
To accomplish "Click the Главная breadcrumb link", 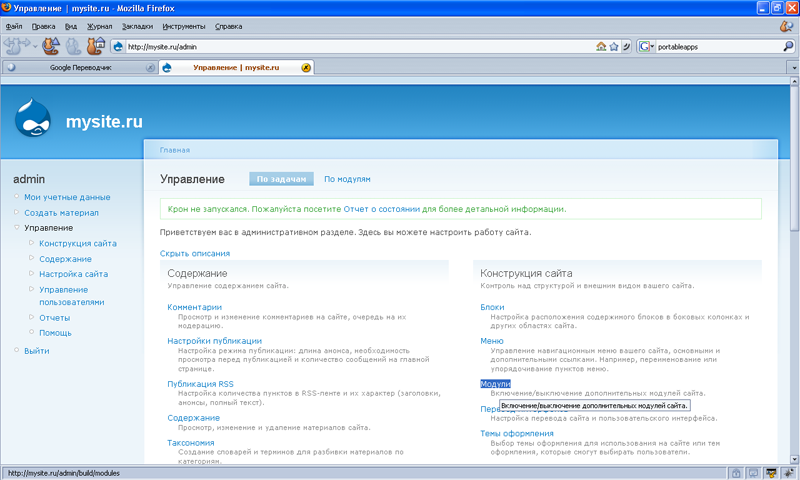I will 174,150.
